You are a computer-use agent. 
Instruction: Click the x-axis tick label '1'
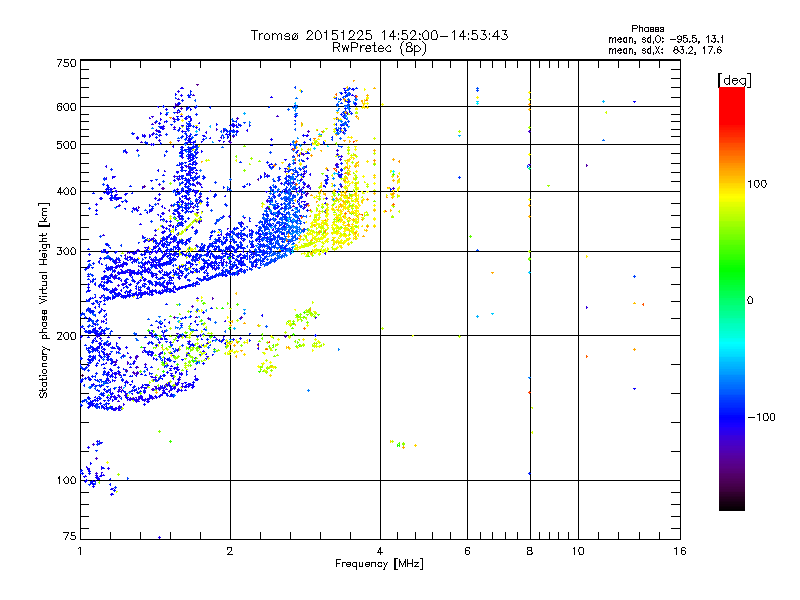(80, 551)
